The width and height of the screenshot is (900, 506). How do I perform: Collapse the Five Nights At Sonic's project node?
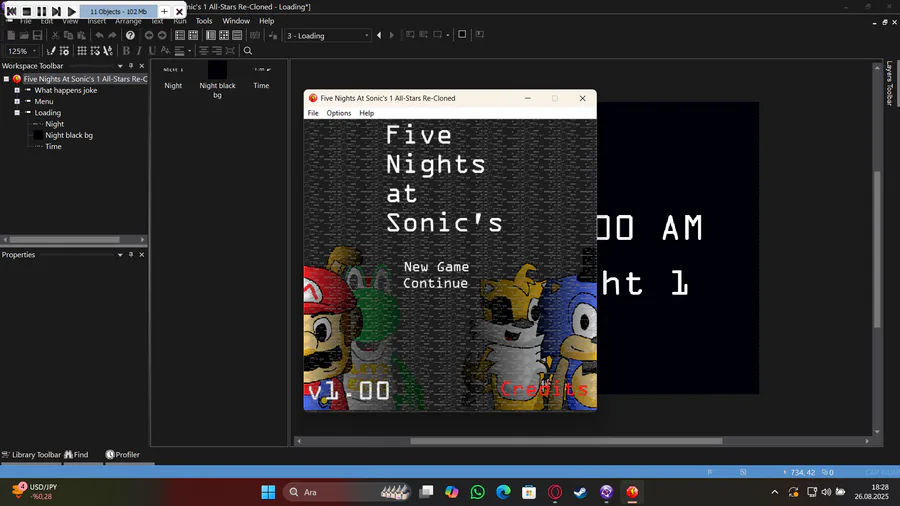point(6,79)
